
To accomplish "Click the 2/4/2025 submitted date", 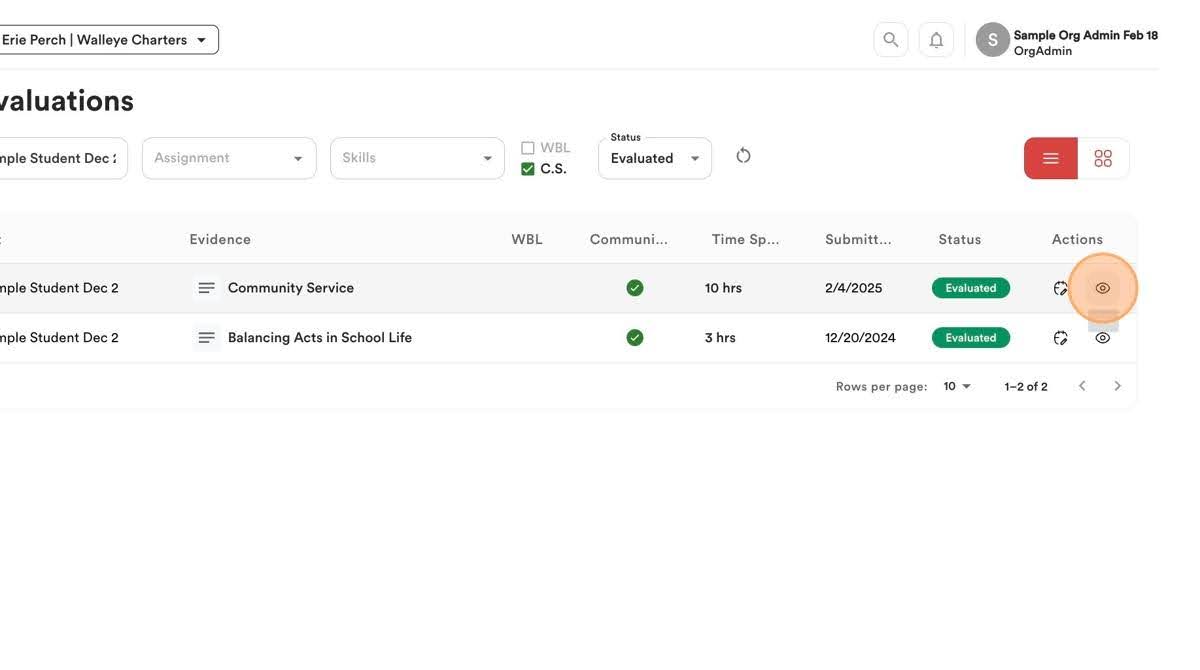I will click(x=854, y=288).
